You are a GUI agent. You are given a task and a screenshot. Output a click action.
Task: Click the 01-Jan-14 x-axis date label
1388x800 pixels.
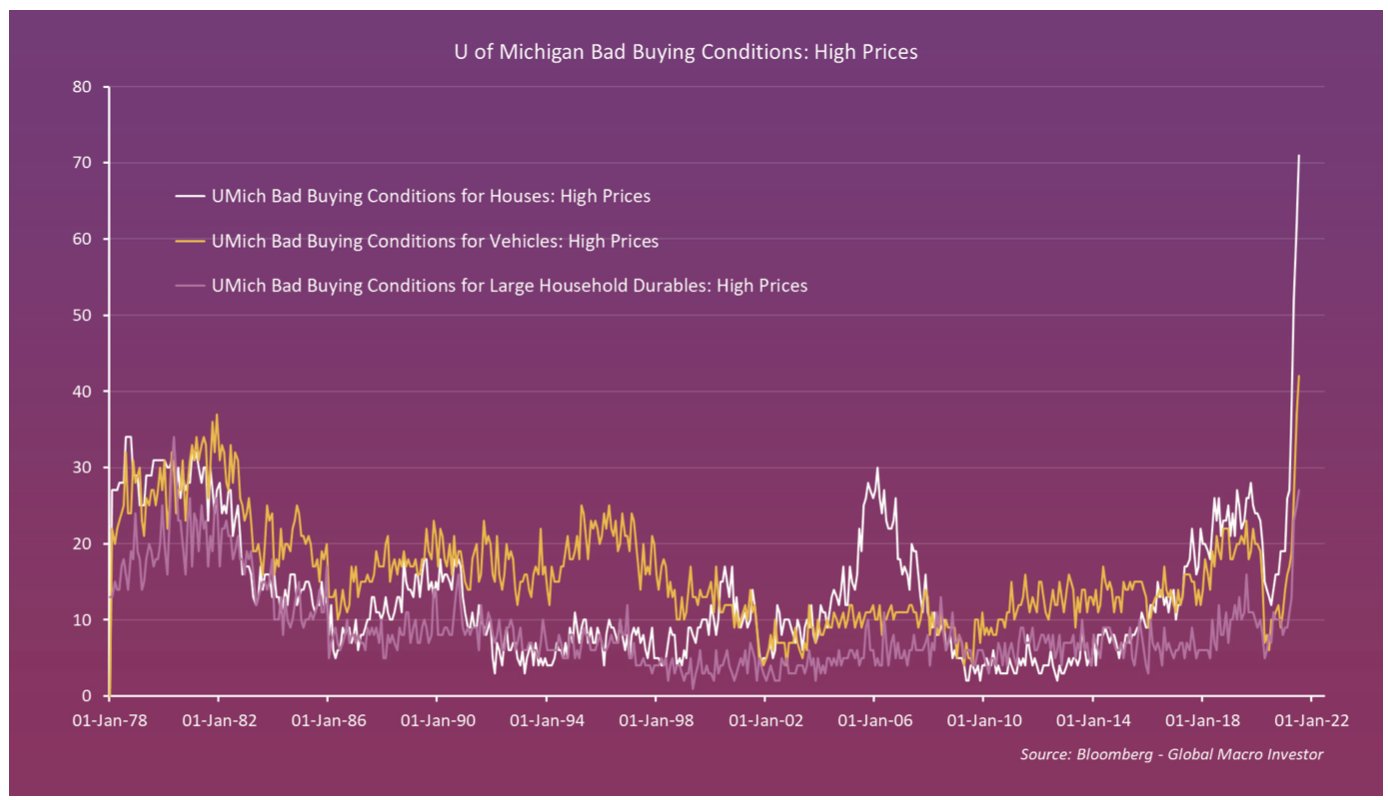tap(1092, 720)
